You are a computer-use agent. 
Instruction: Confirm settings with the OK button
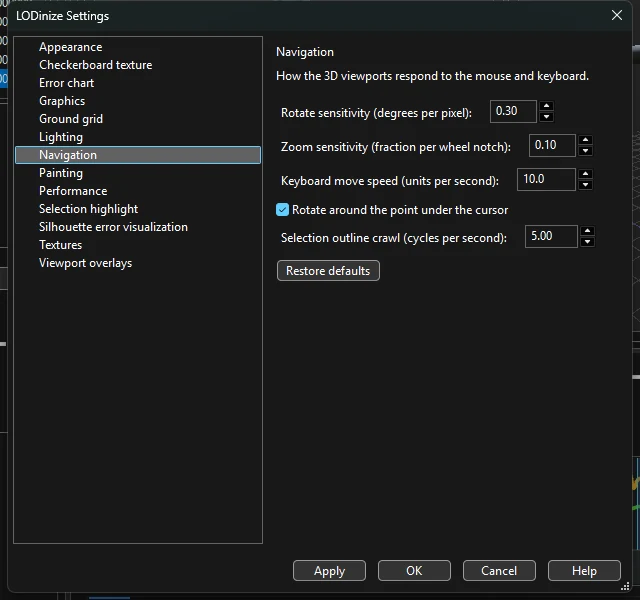tap(414, 570)
